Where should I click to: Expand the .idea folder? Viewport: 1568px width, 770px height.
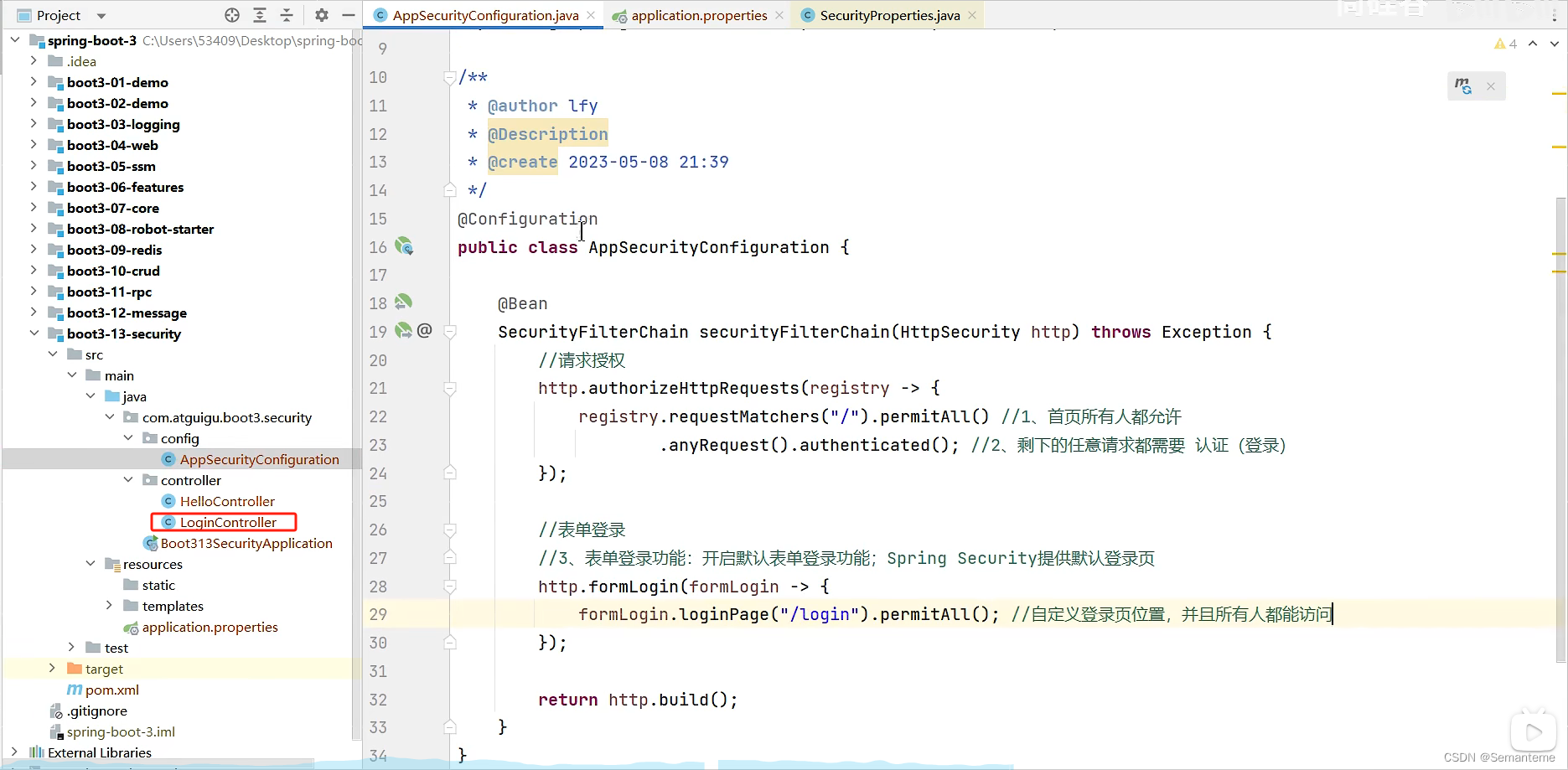34,60
